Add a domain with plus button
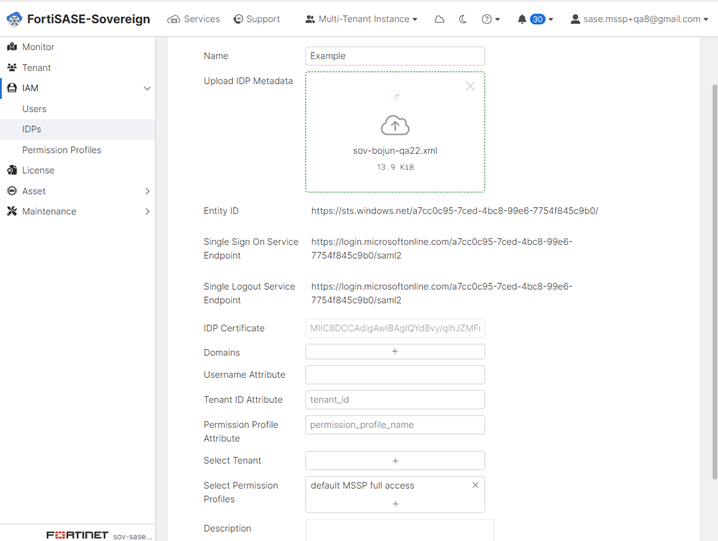This screenshot has height=541, width=718. pyautogui.click(x=395, y=352)
